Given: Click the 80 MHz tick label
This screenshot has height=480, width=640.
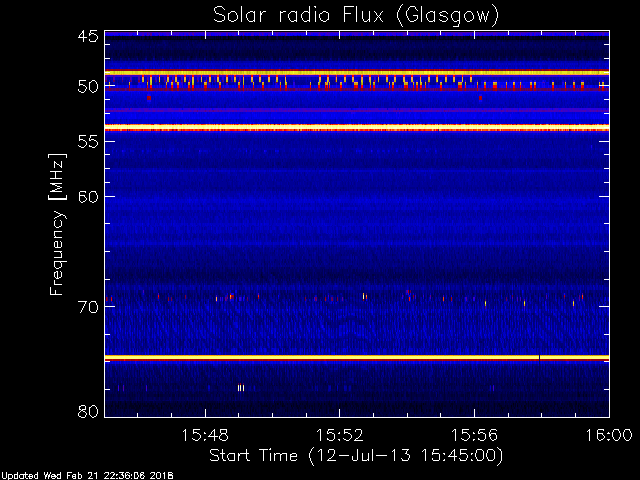Looking at the screenshot, I should (88, 411).
